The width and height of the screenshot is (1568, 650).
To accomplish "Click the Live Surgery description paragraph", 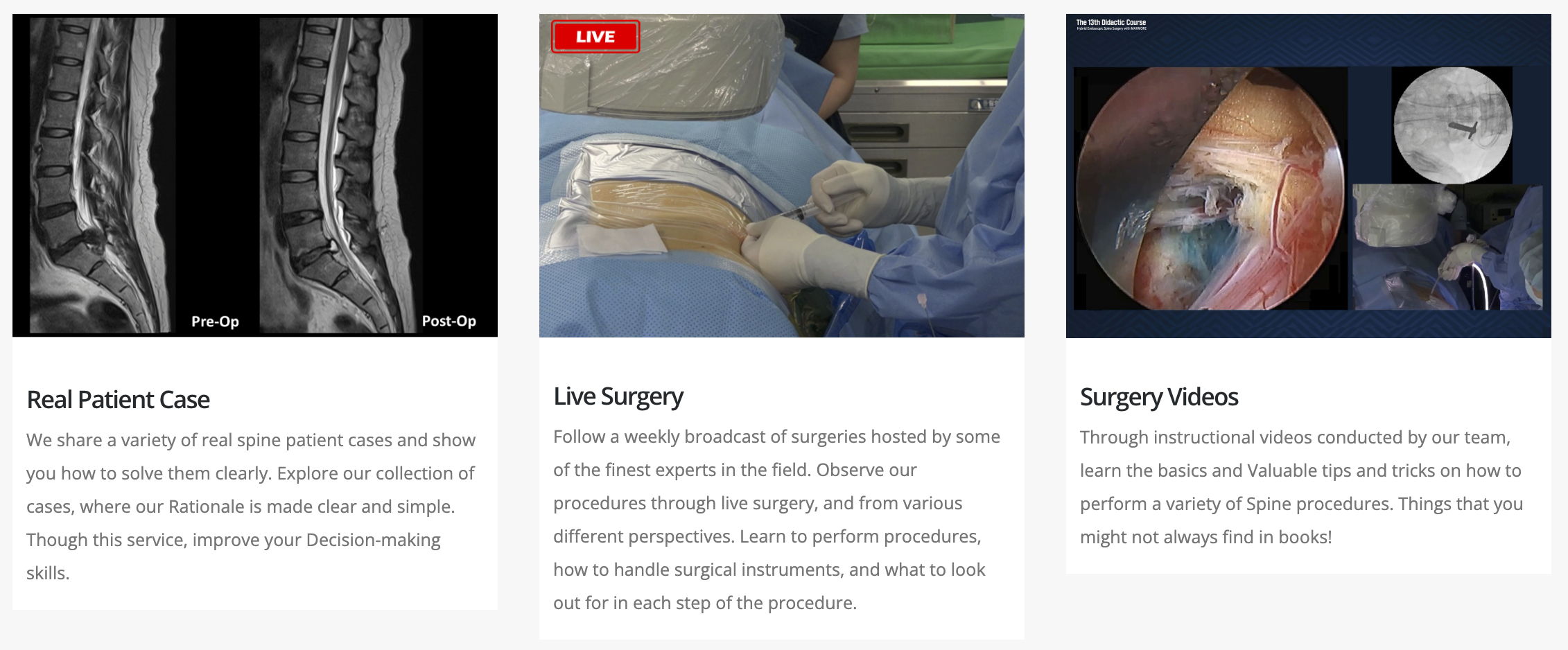I will (x=776, y=520).
